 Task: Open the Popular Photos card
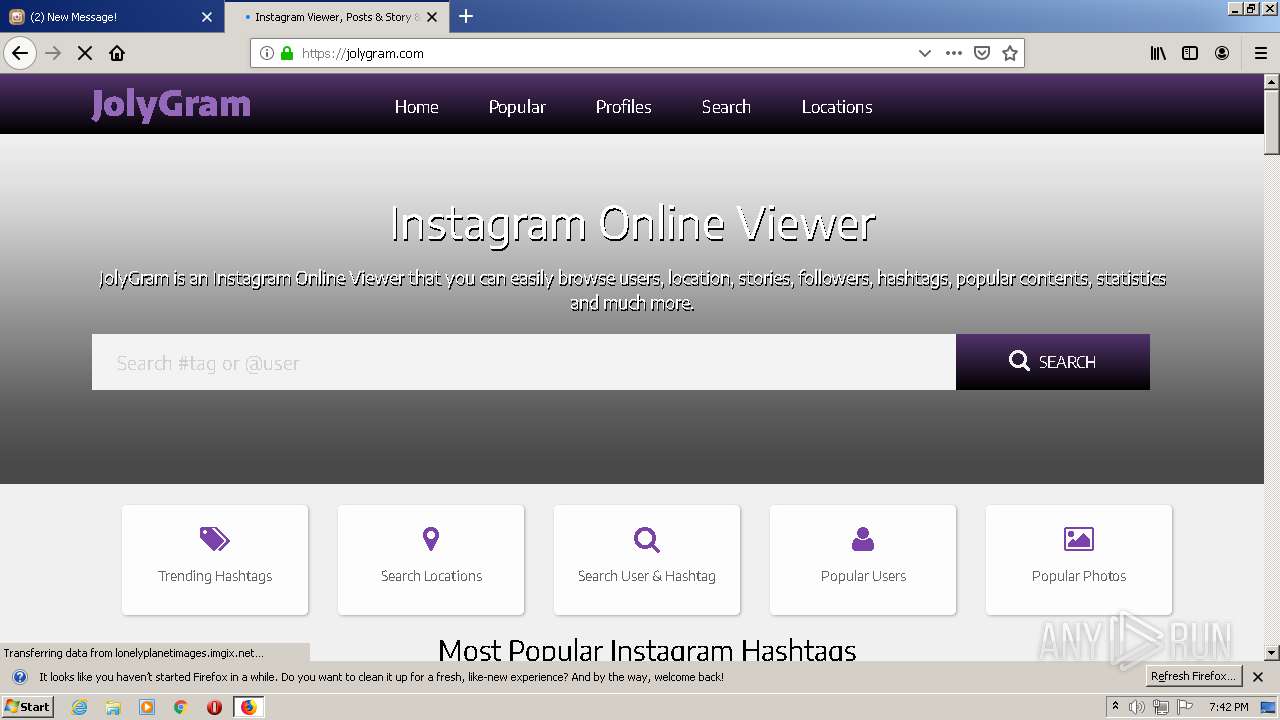click(x=1079, y=560)
